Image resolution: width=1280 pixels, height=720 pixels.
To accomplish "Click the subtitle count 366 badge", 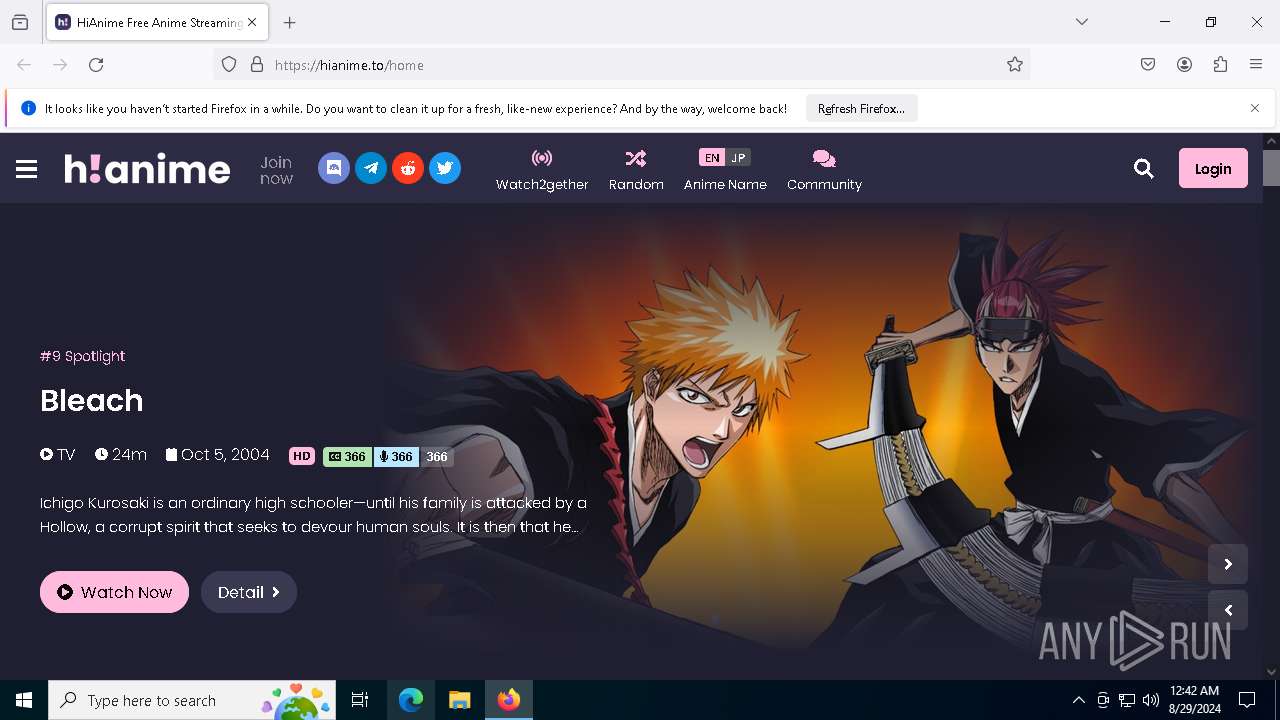I will tap(347, 456).
